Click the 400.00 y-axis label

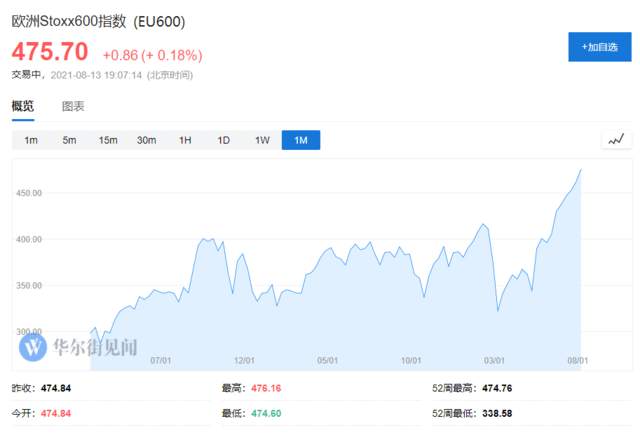point(29,239)
